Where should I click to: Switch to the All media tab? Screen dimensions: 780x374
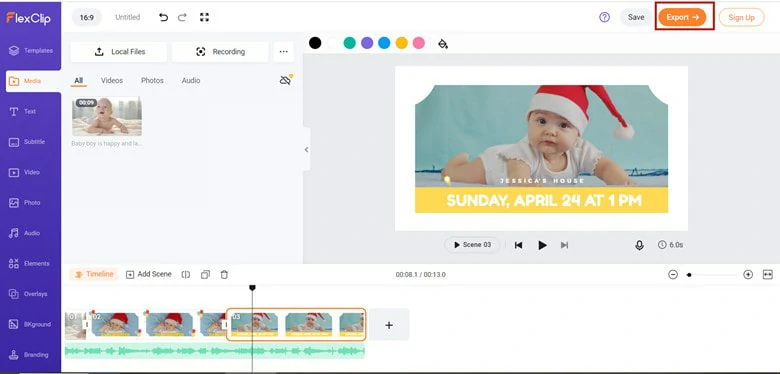pyautogui.click(x=79, y=81)
